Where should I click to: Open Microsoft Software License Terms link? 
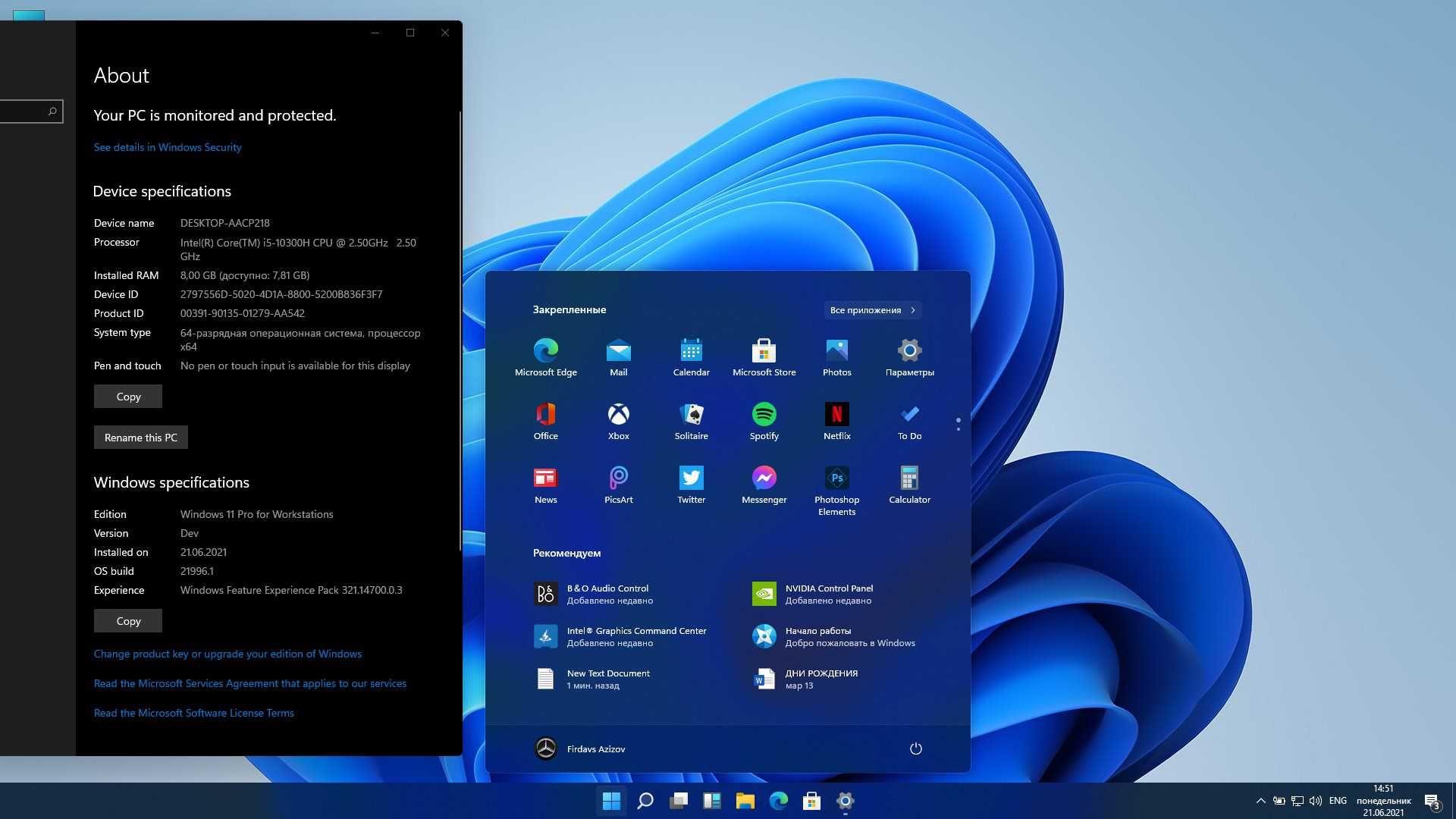(193, 713)
